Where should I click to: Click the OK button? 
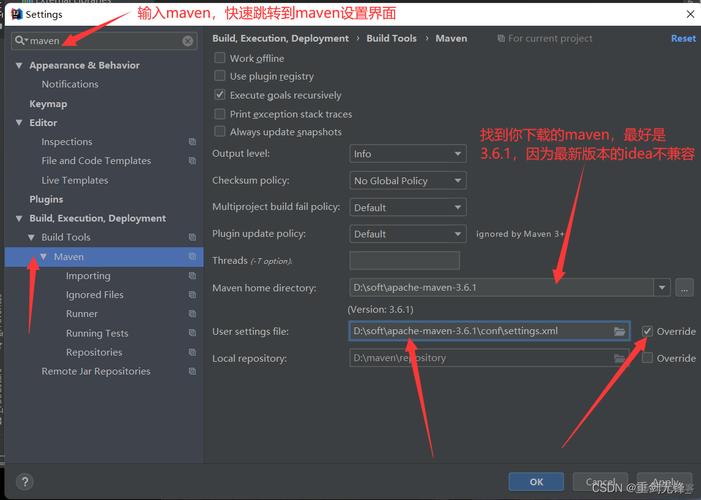pyautogui.click(x=536, y=482)
